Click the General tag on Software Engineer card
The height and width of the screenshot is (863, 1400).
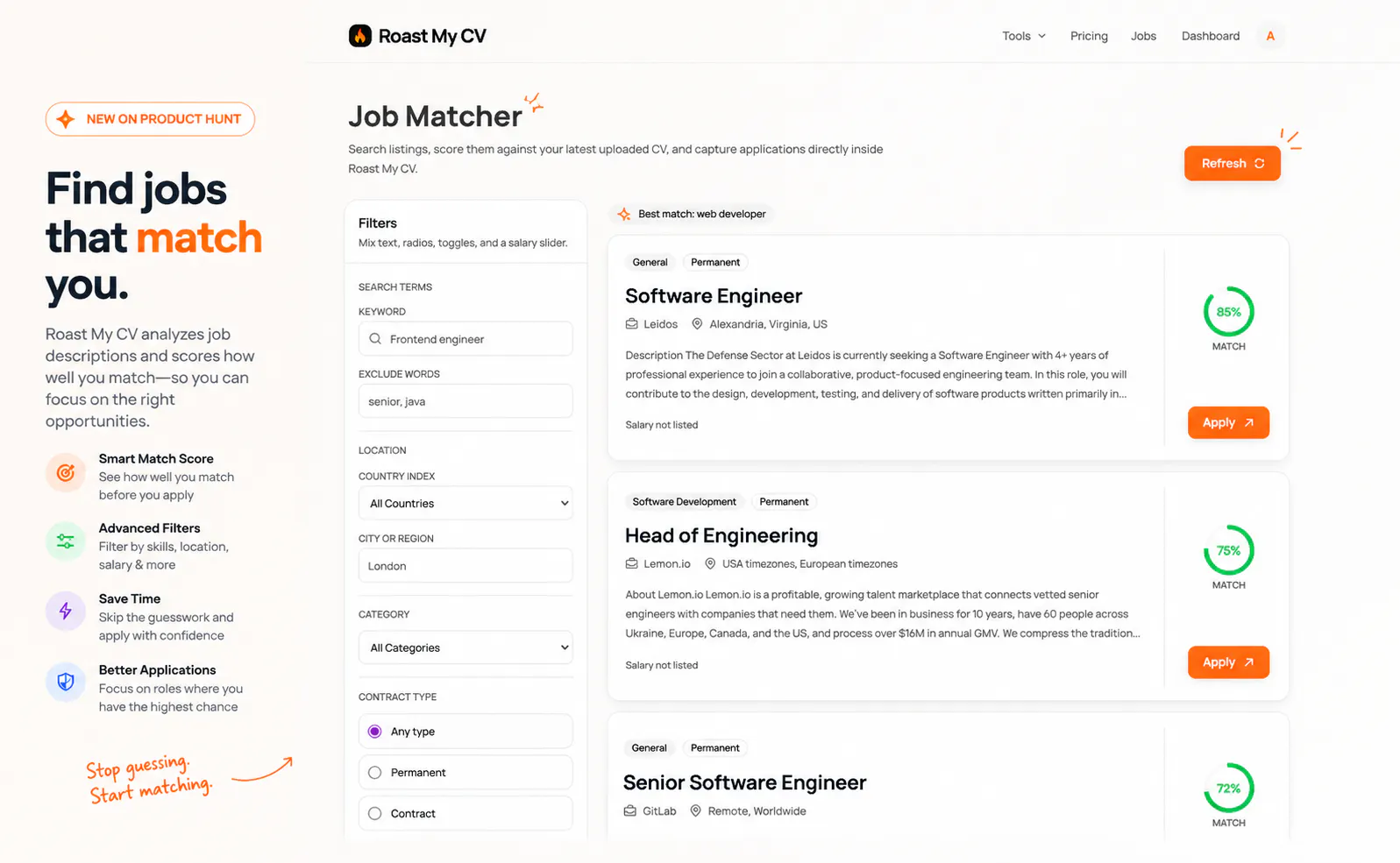click(x=650, y=262)
